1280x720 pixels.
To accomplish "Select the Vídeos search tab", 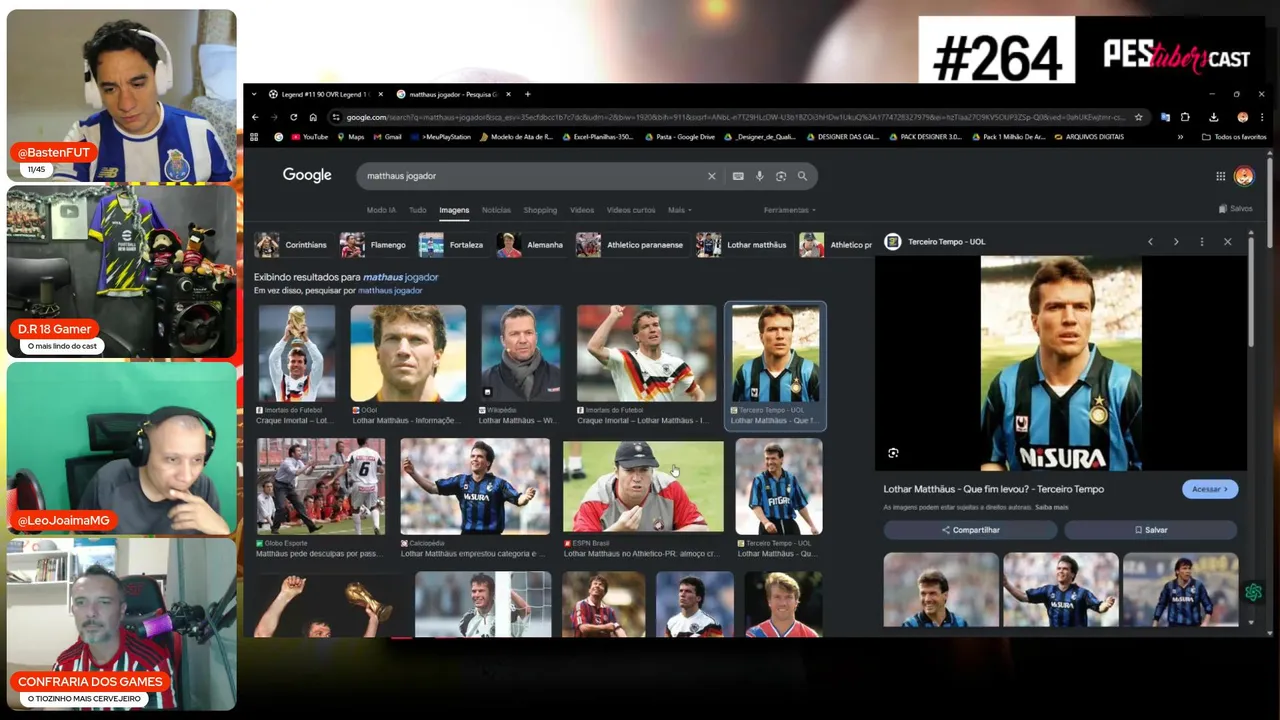I will tap(582, 210).
